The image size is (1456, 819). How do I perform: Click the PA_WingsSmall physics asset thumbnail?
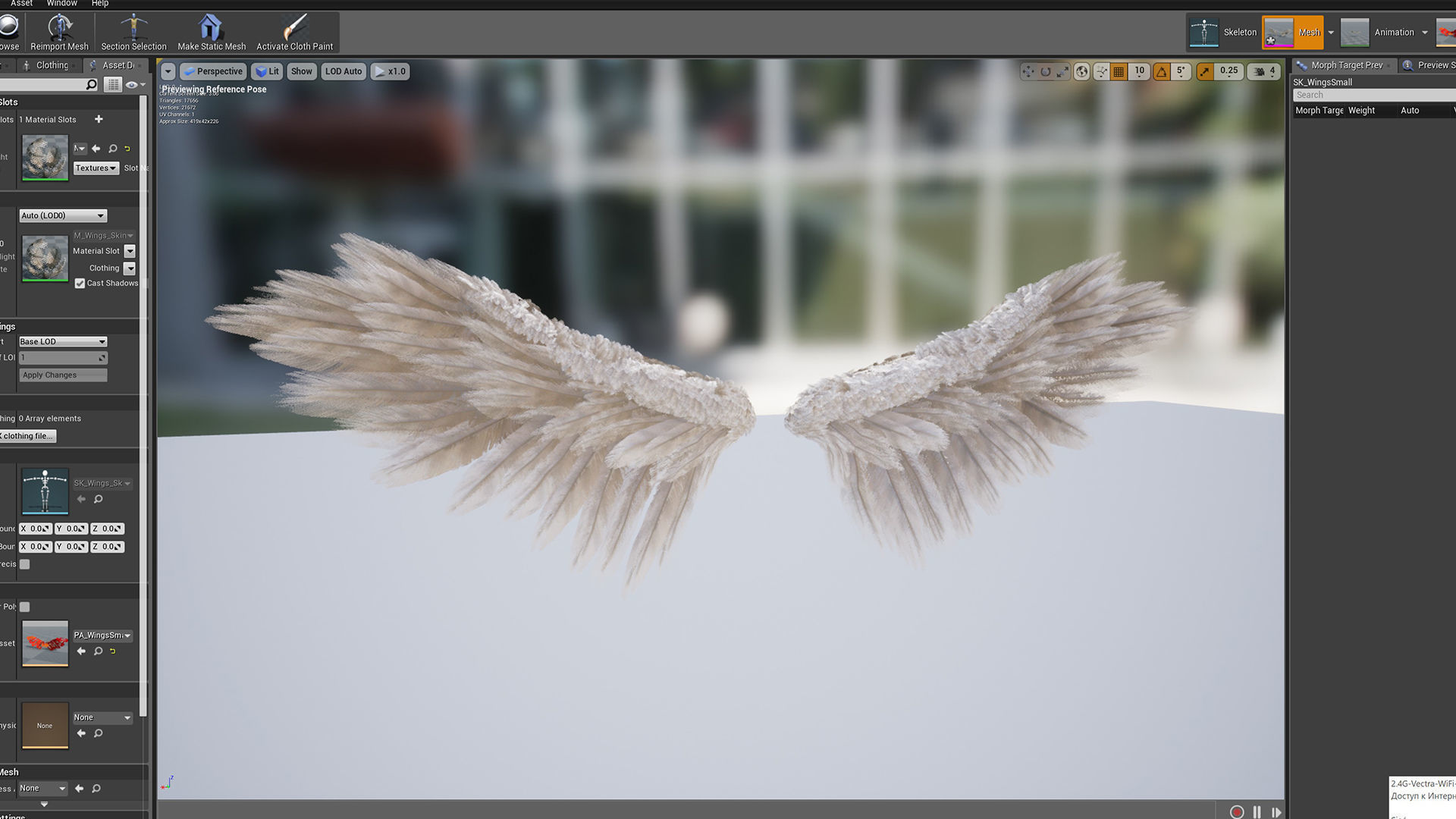(45, 644)
